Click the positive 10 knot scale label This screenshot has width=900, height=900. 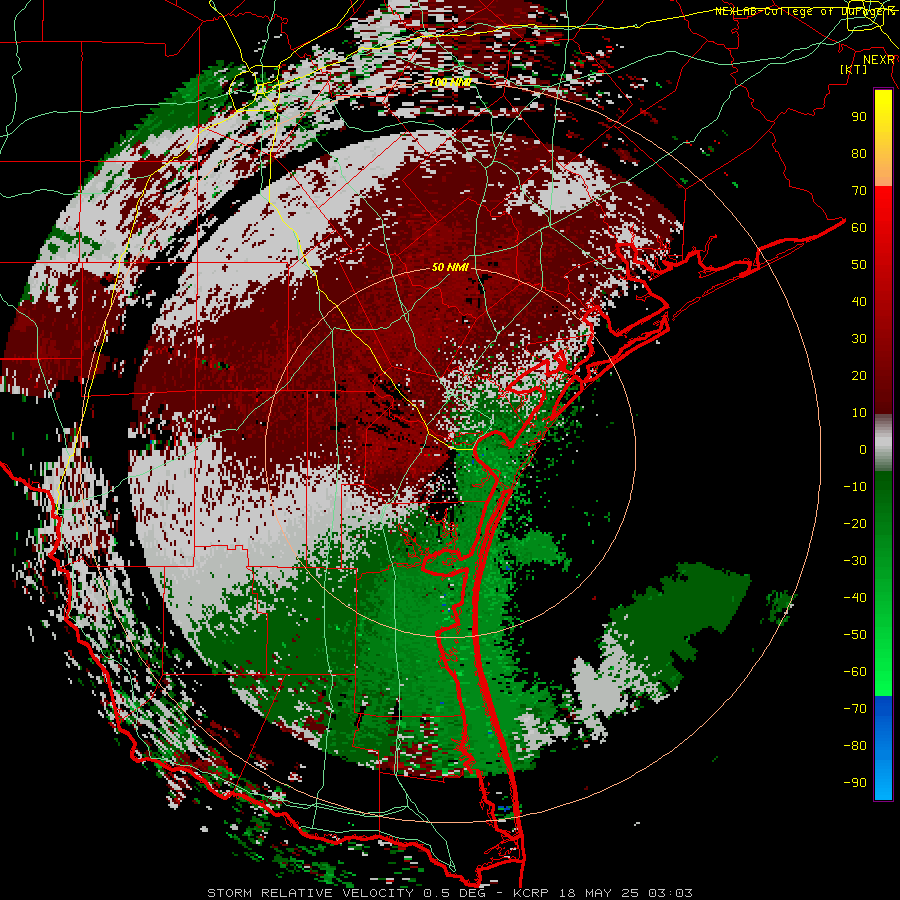[x=859, y=413]
